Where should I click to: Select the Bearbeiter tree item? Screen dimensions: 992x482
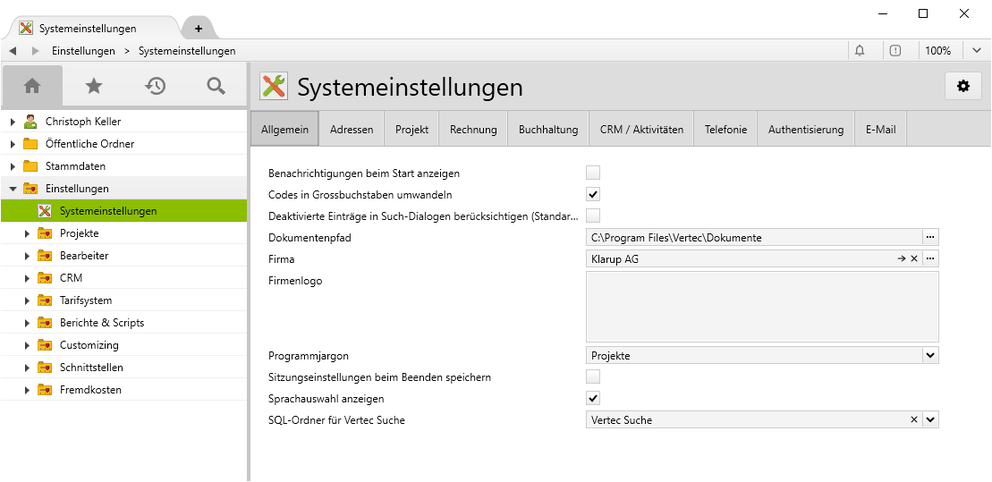(84, 256)
